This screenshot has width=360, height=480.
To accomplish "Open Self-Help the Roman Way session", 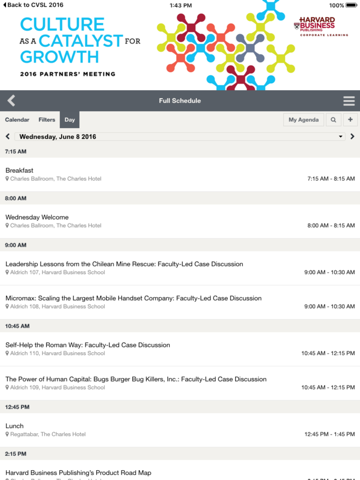I will coord(180,349).
